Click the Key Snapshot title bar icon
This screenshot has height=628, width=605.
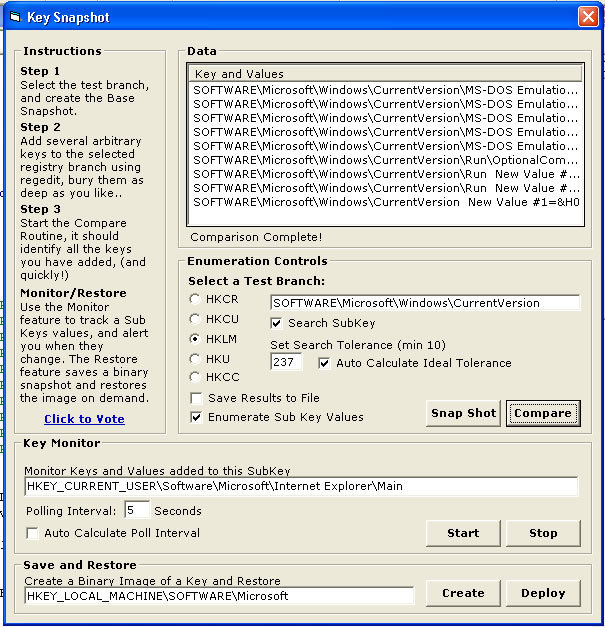pyautogui.click(x=15, y=17)
